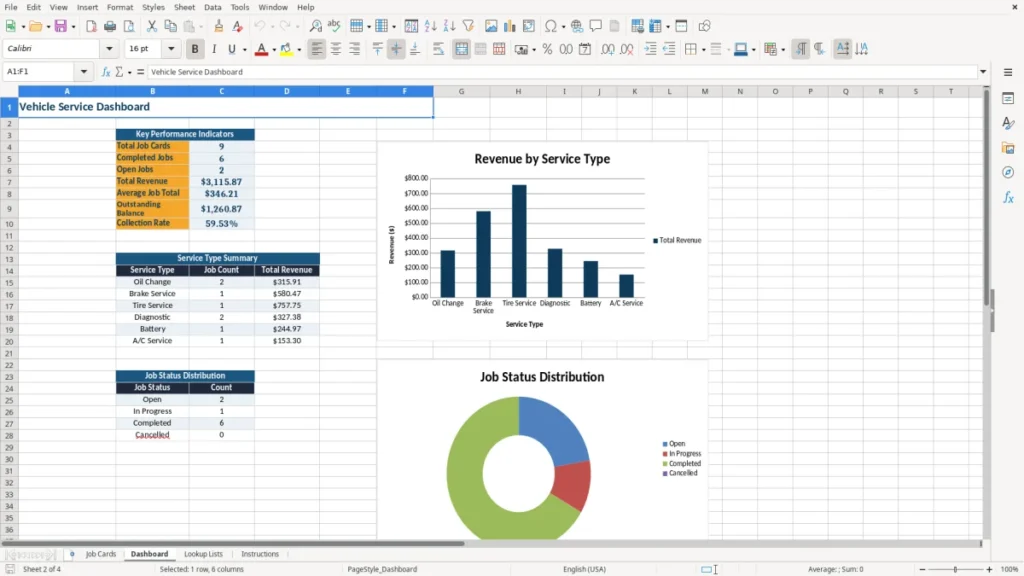The height and width of the screenshot is (576, 1024).
Task: Format selection as Percent
Action: [x=547, y=49]
